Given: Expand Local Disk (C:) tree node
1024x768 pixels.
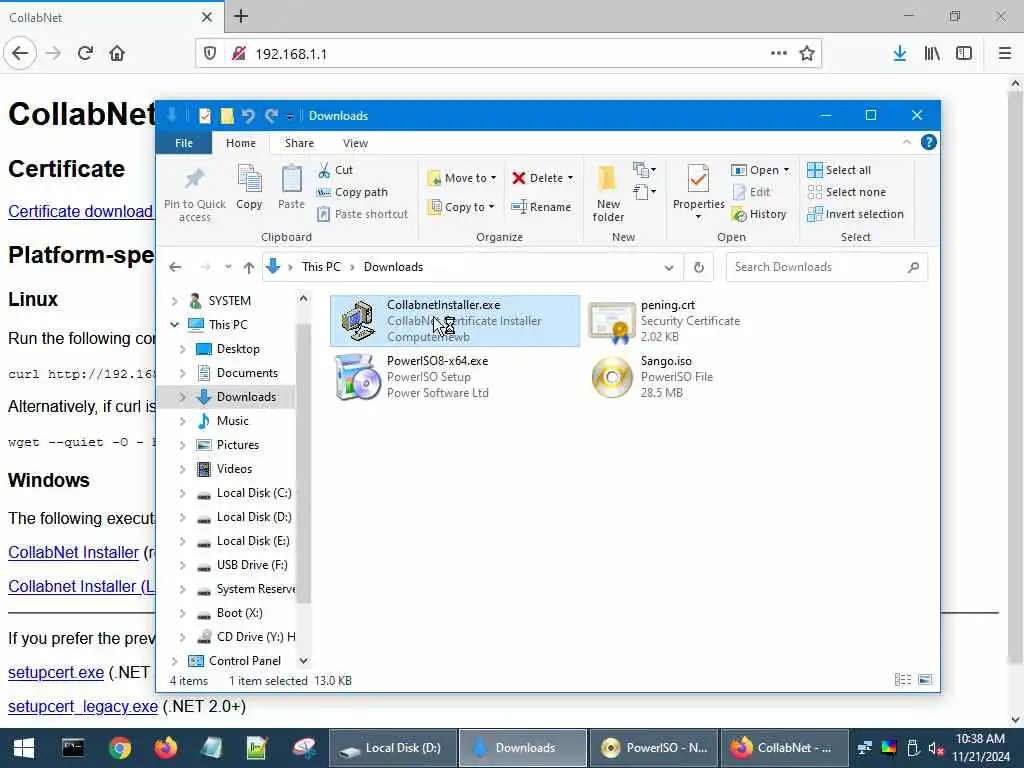Looking at the screenshot, I should [182, 493].
